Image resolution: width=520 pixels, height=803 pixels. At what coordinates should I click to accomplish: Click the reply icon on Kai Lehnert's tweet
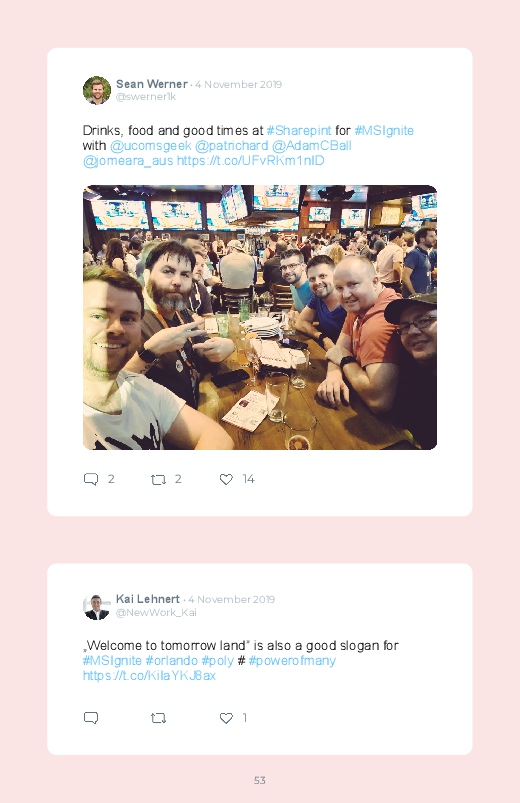click(x=91, y=718)
